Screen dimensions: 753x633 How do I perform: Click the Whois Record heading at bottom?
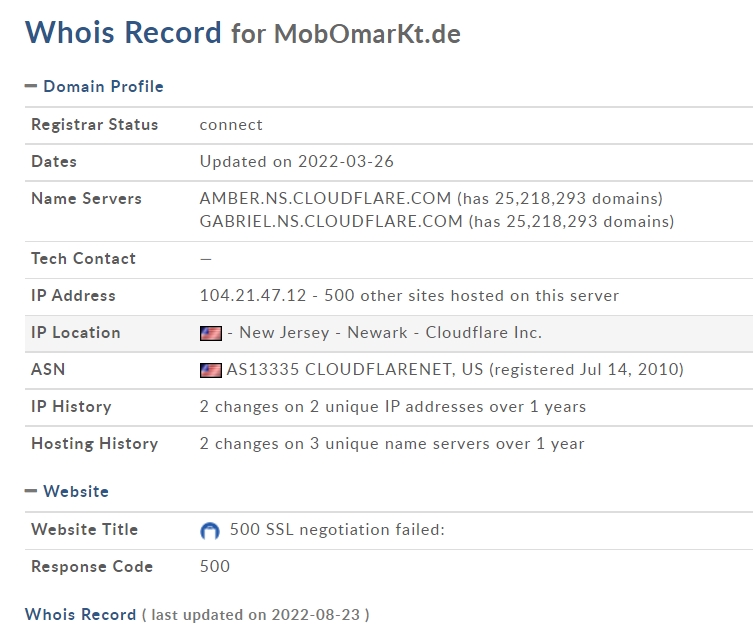(x=81, y=614)
